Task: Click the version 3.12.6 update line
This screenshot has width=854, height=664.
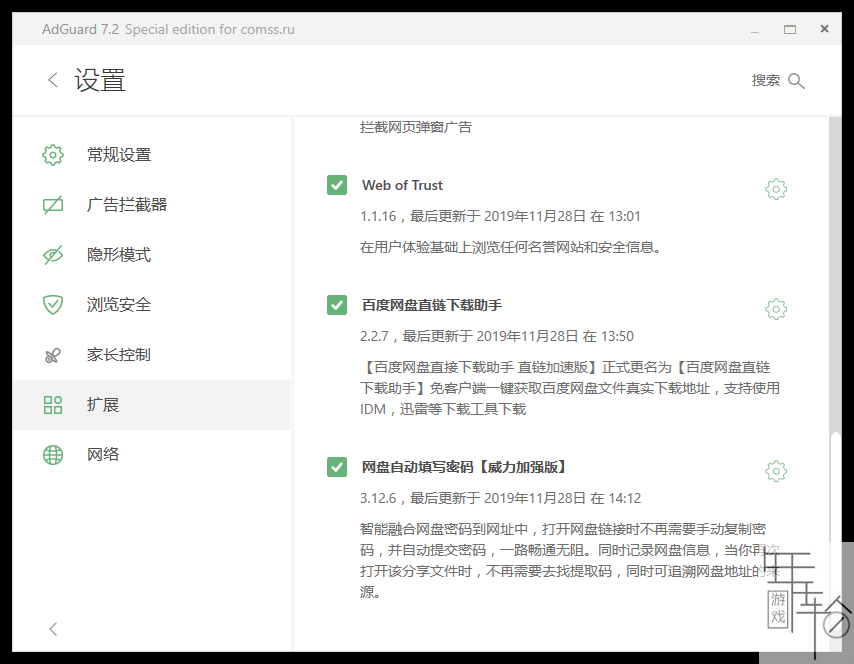Action: (x=501, y=498)
